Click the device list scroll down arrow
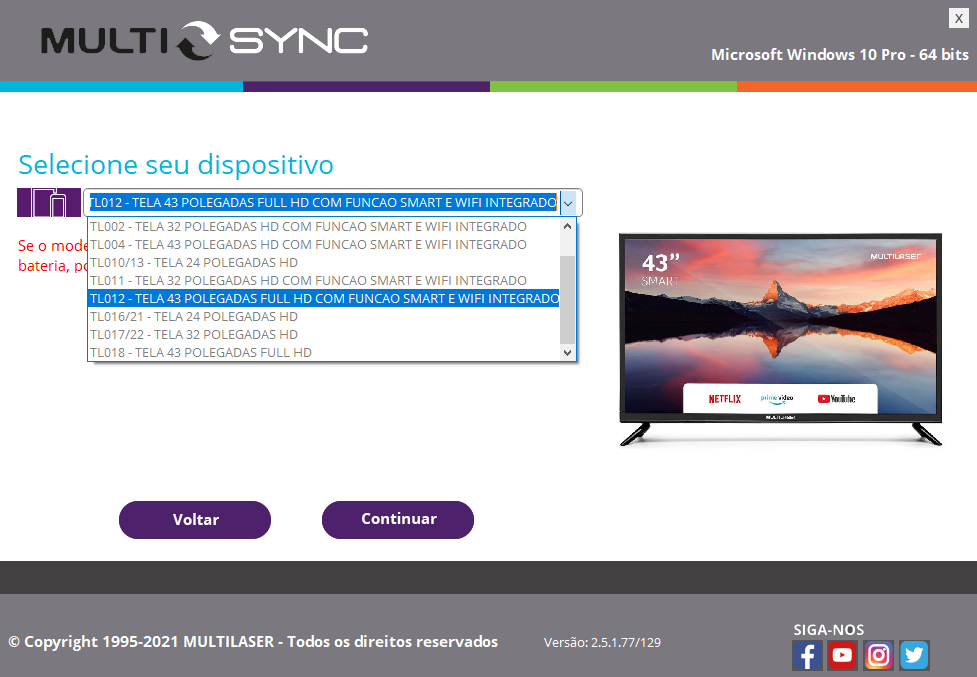The image size is (977, 677). click(x=567, y=353)
